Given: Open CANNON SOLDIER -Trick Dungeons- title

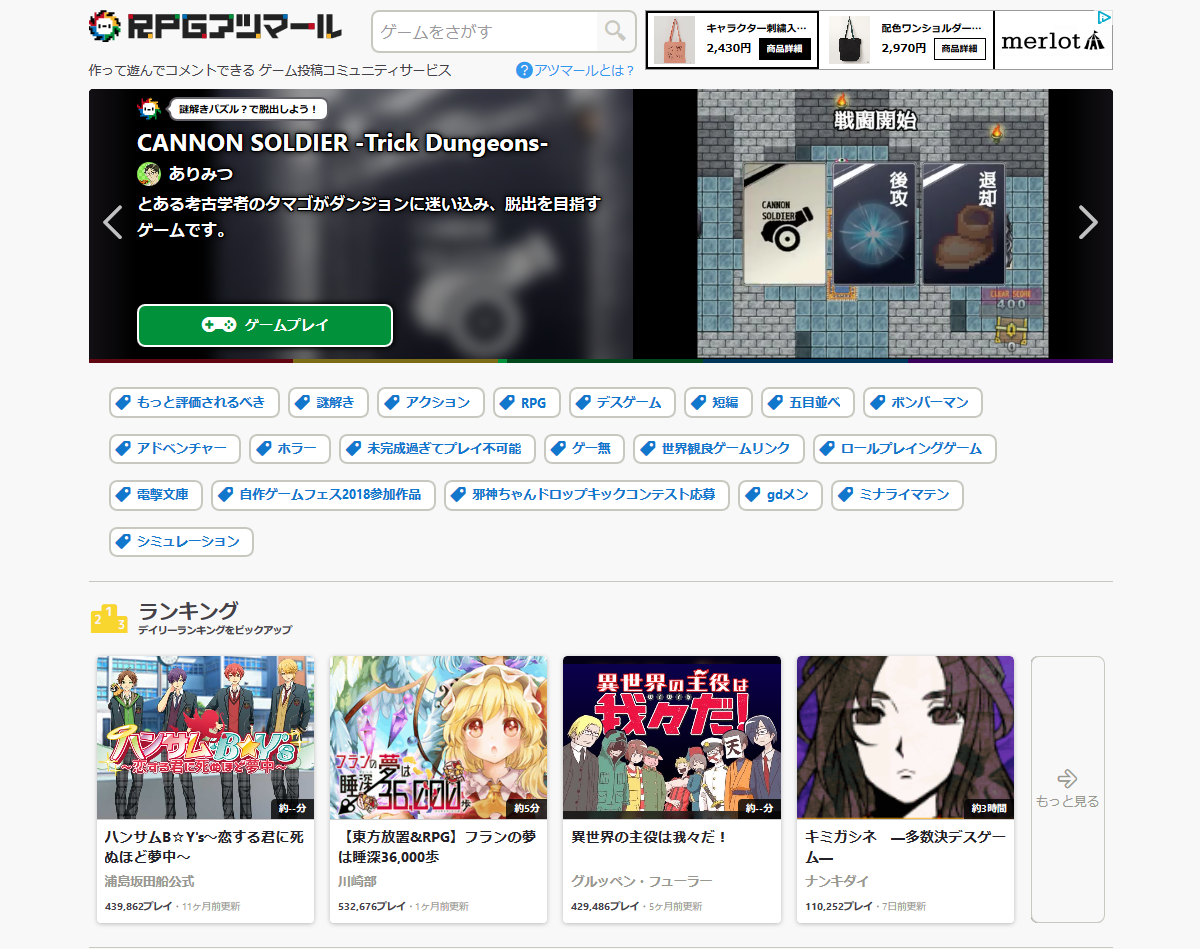Looking at the screenshot, I should (343, 143).
